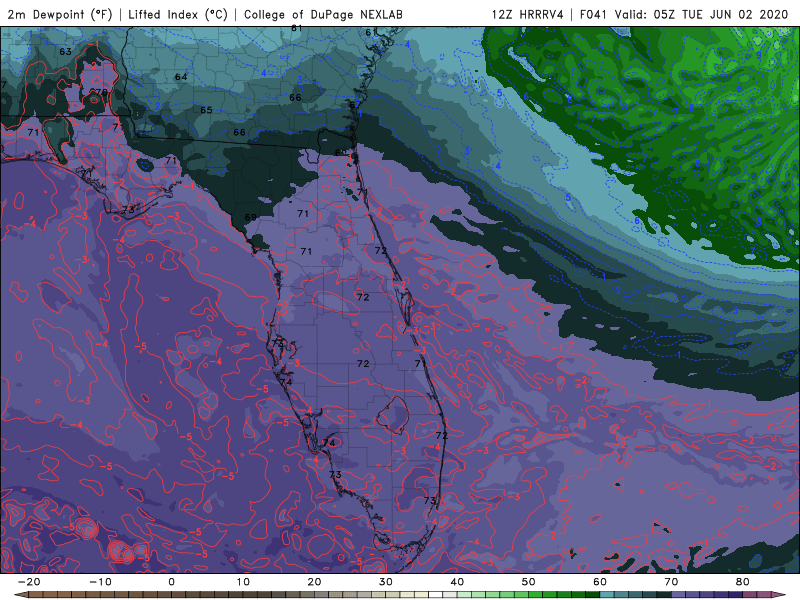Click the '-10' color scale label
Viewport: 800px width, 600px height.
(x=100, y=582)
